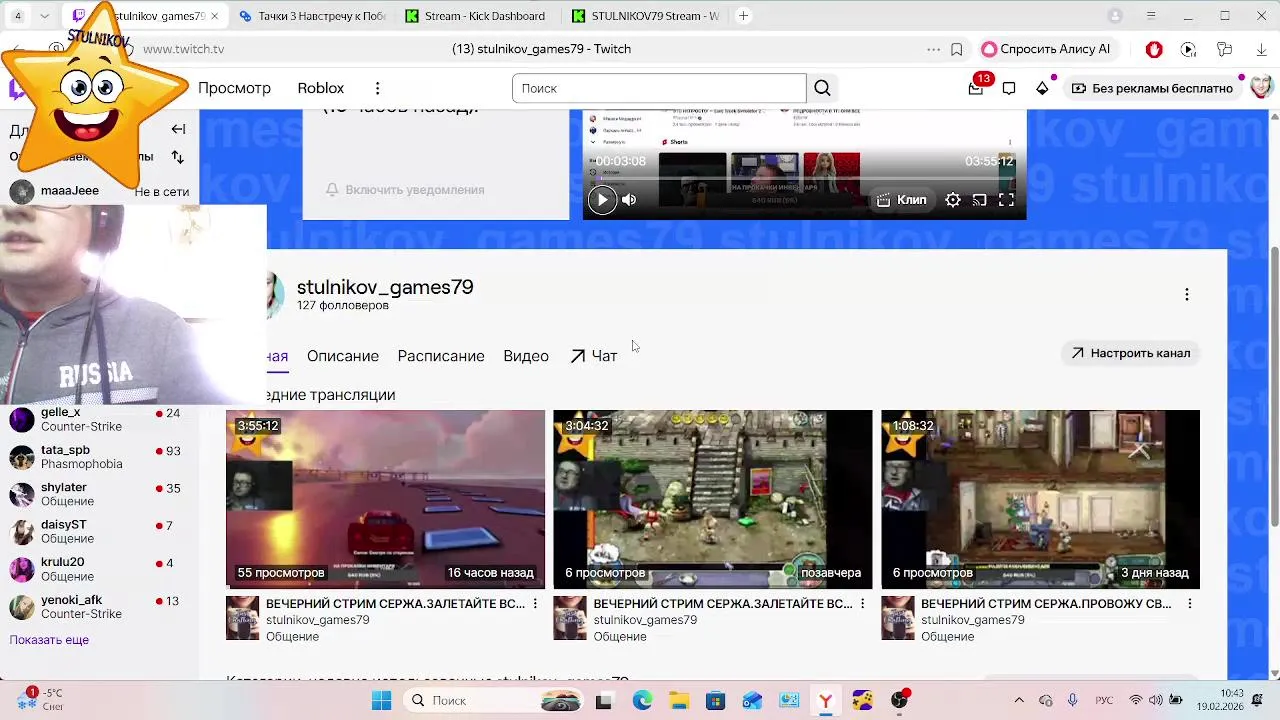Switch to STULNIKOV79 Stream browser tab

coord(645,16)
